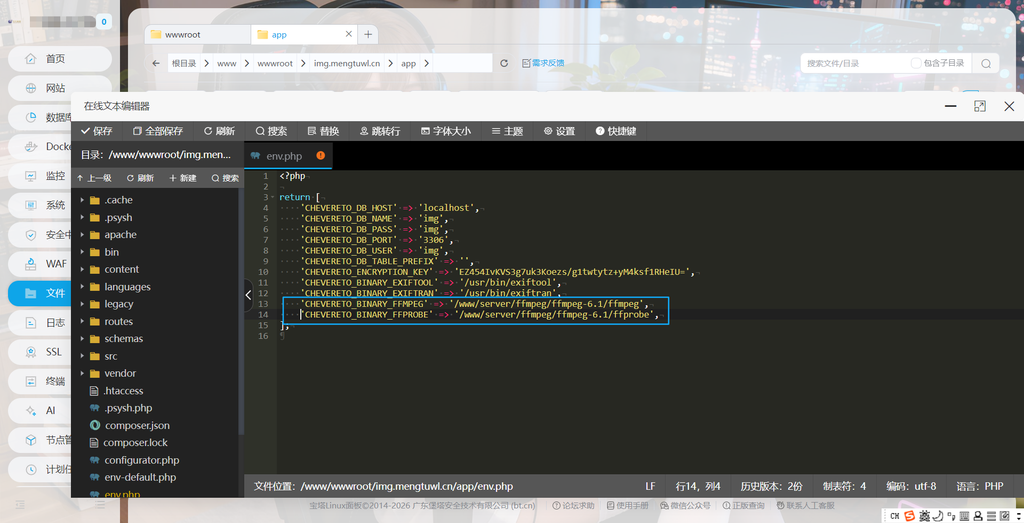This screenshot has width=1024, height=523.
Task: Collapse the editor file tree sidebar arrow
Action: (x=248, y=295)
